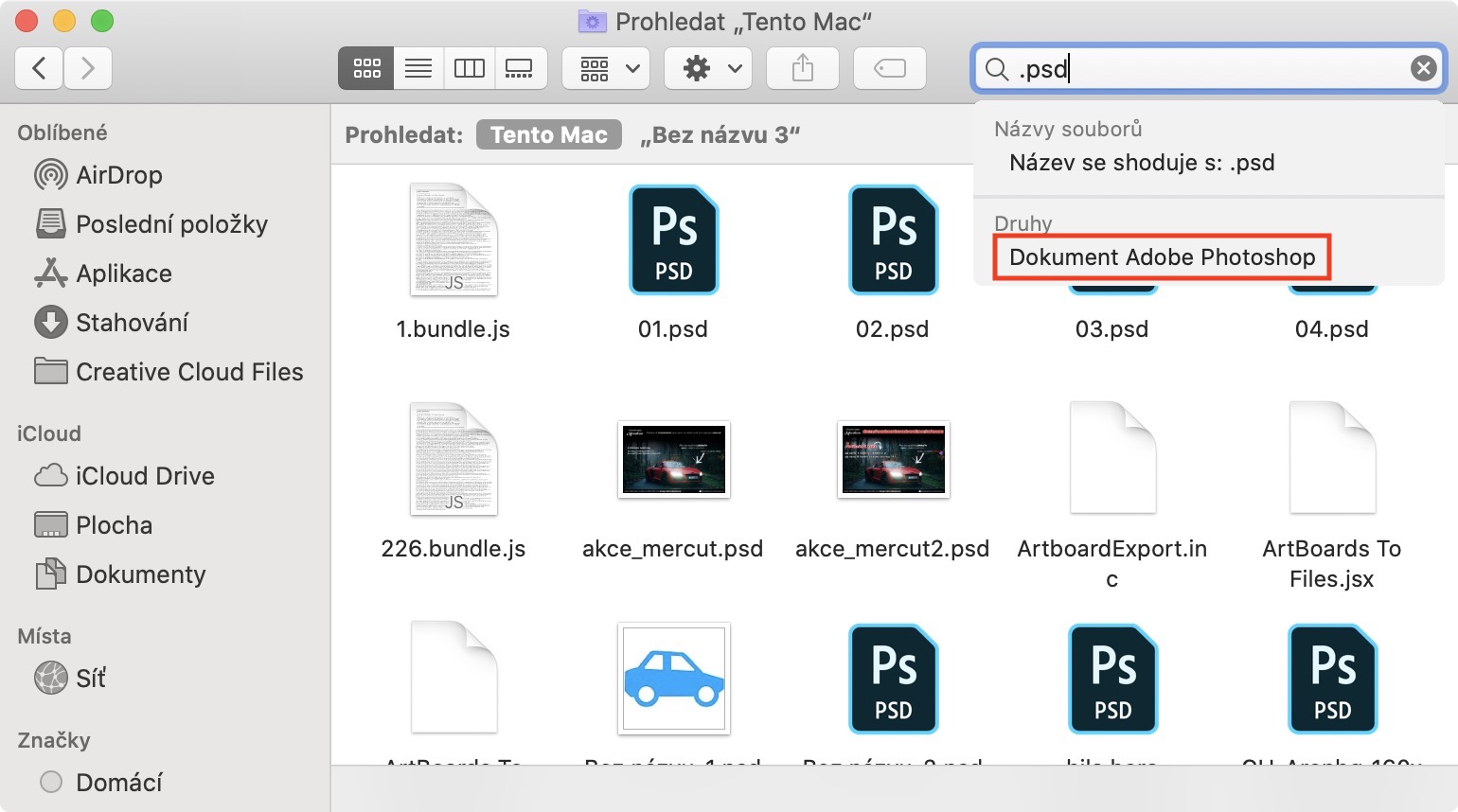1458x812 pixels.
Task: Click the 04.psd file name
Action: [1332, 329]
